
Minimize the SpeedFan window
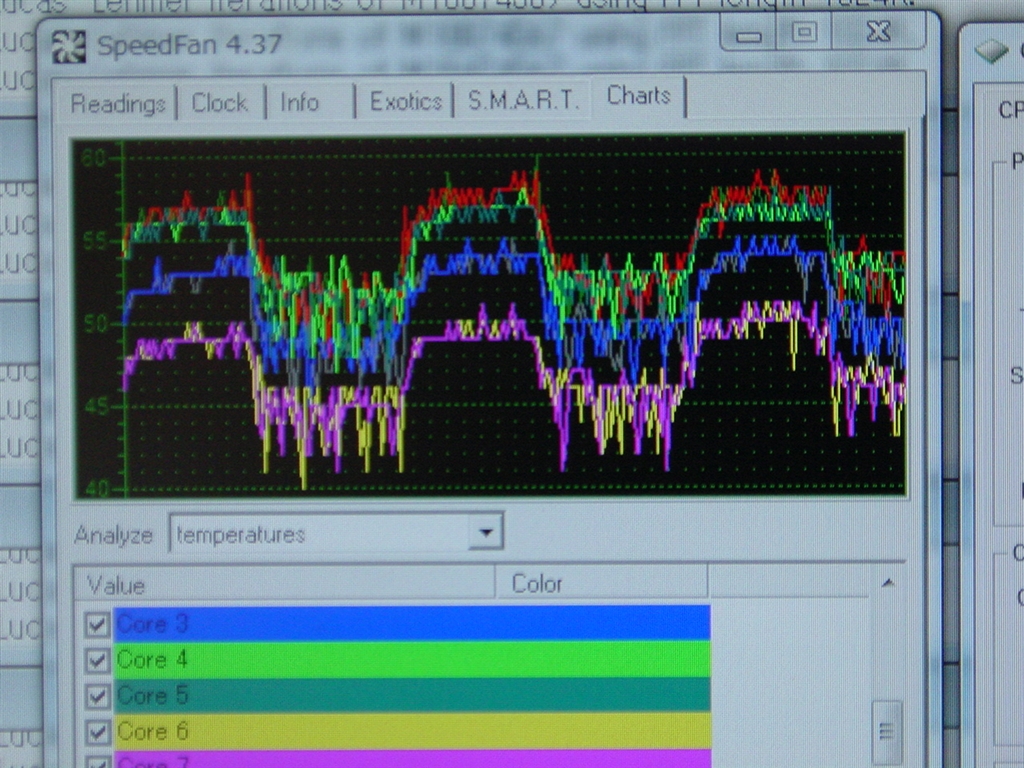749,34
